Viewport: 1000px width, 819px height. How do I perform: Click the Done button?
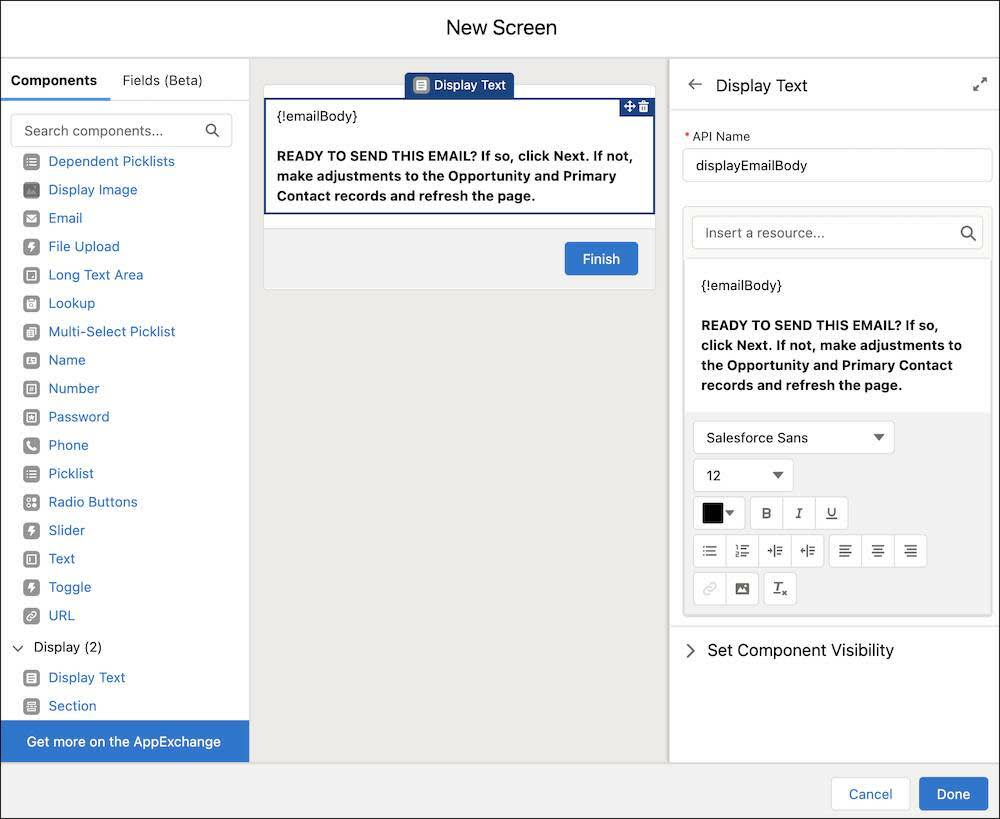pos(953,793)
